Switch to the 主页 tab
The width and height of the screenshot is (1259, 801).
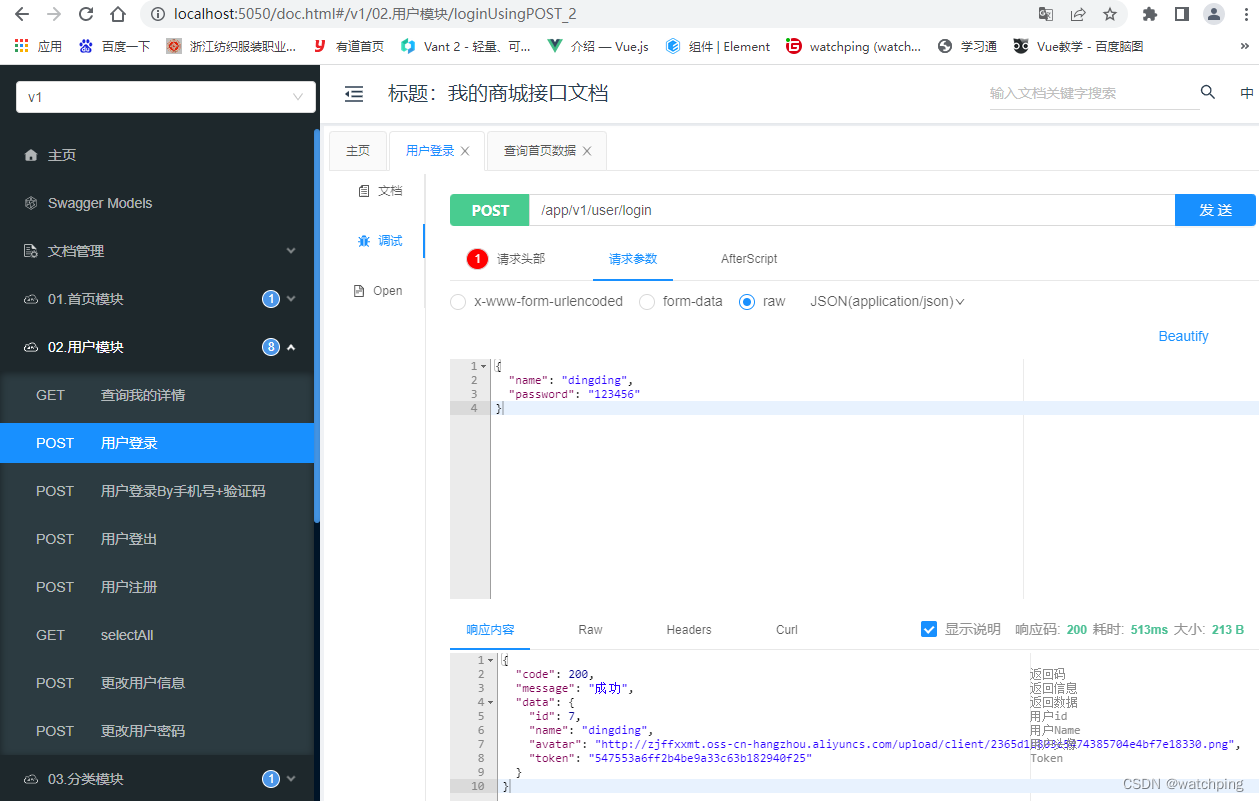tap(358, 151)
